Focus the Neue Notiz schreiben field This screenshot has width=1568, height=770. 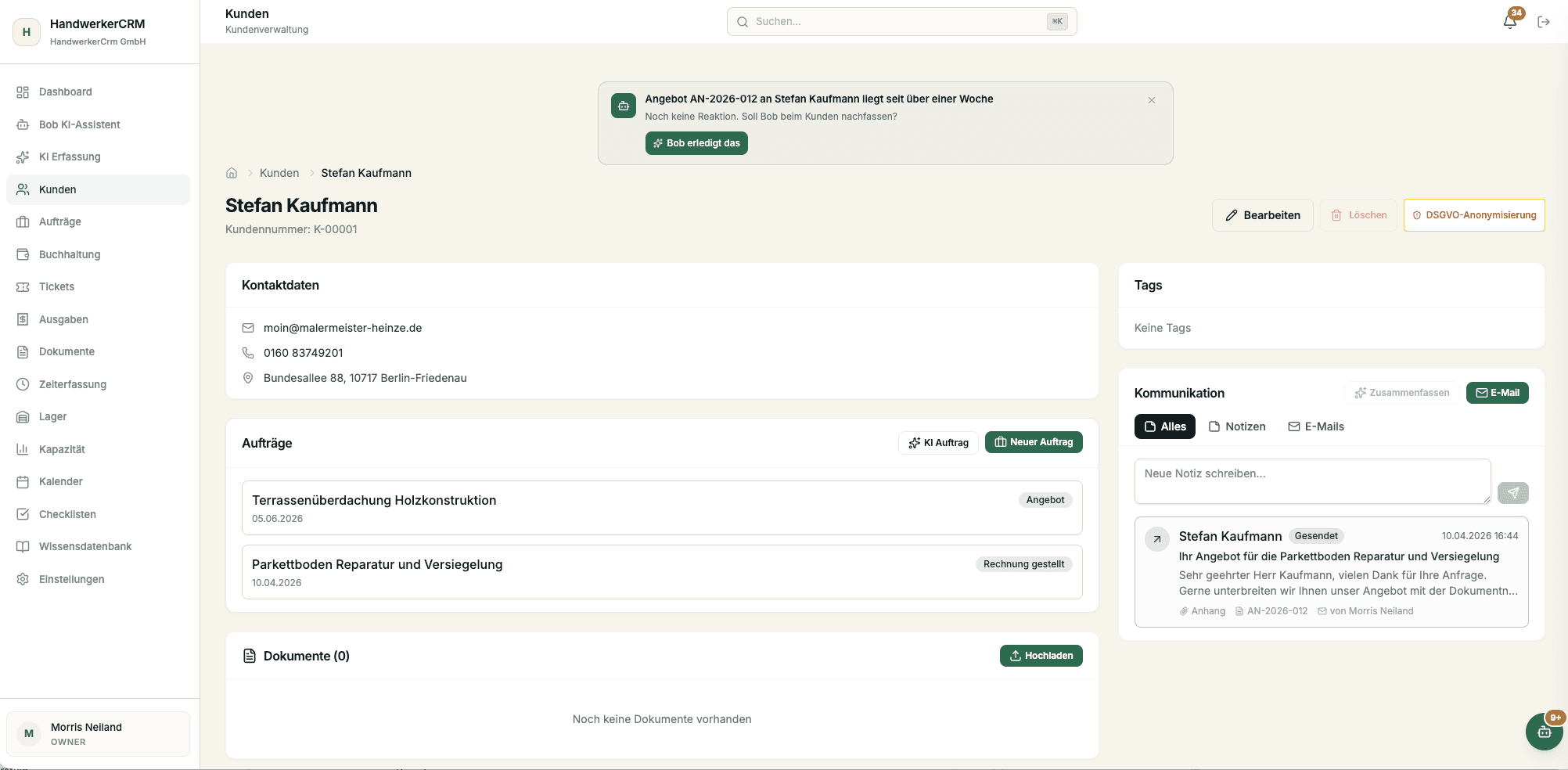pyautogui.click(x=1312, y=481)
